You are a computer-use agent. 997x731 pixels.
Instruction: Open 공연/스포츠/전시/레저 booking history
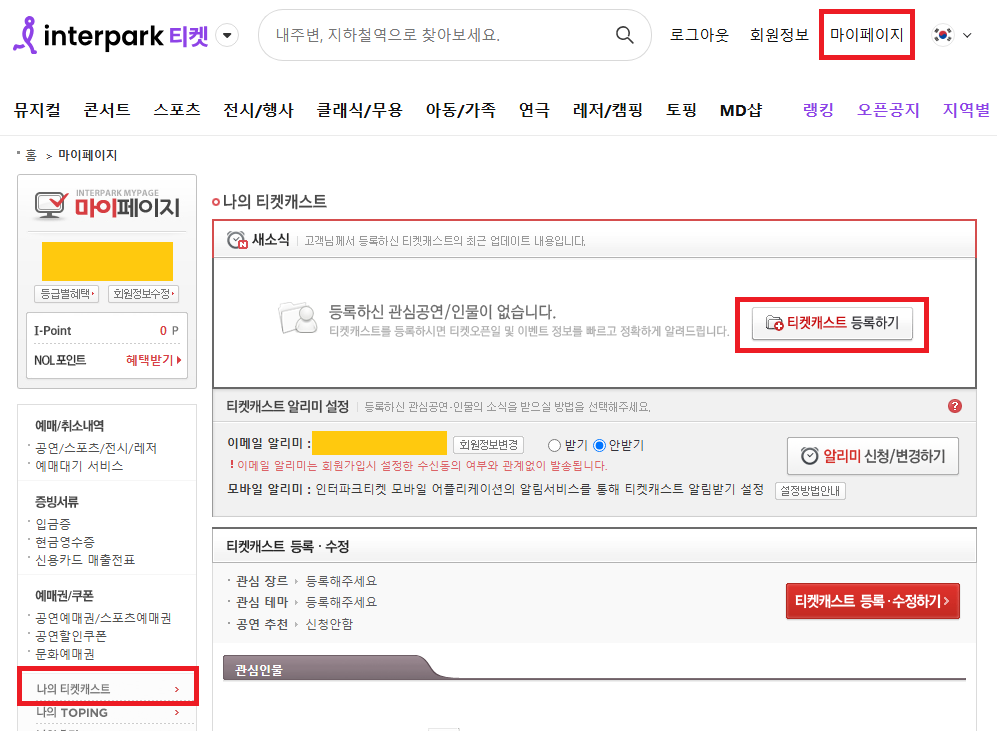[96, 448]
